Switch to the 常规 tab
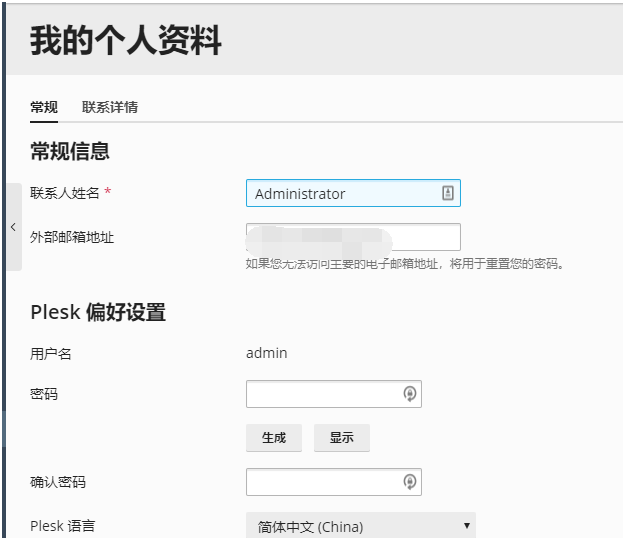The image size is (625, 540). 44,107
